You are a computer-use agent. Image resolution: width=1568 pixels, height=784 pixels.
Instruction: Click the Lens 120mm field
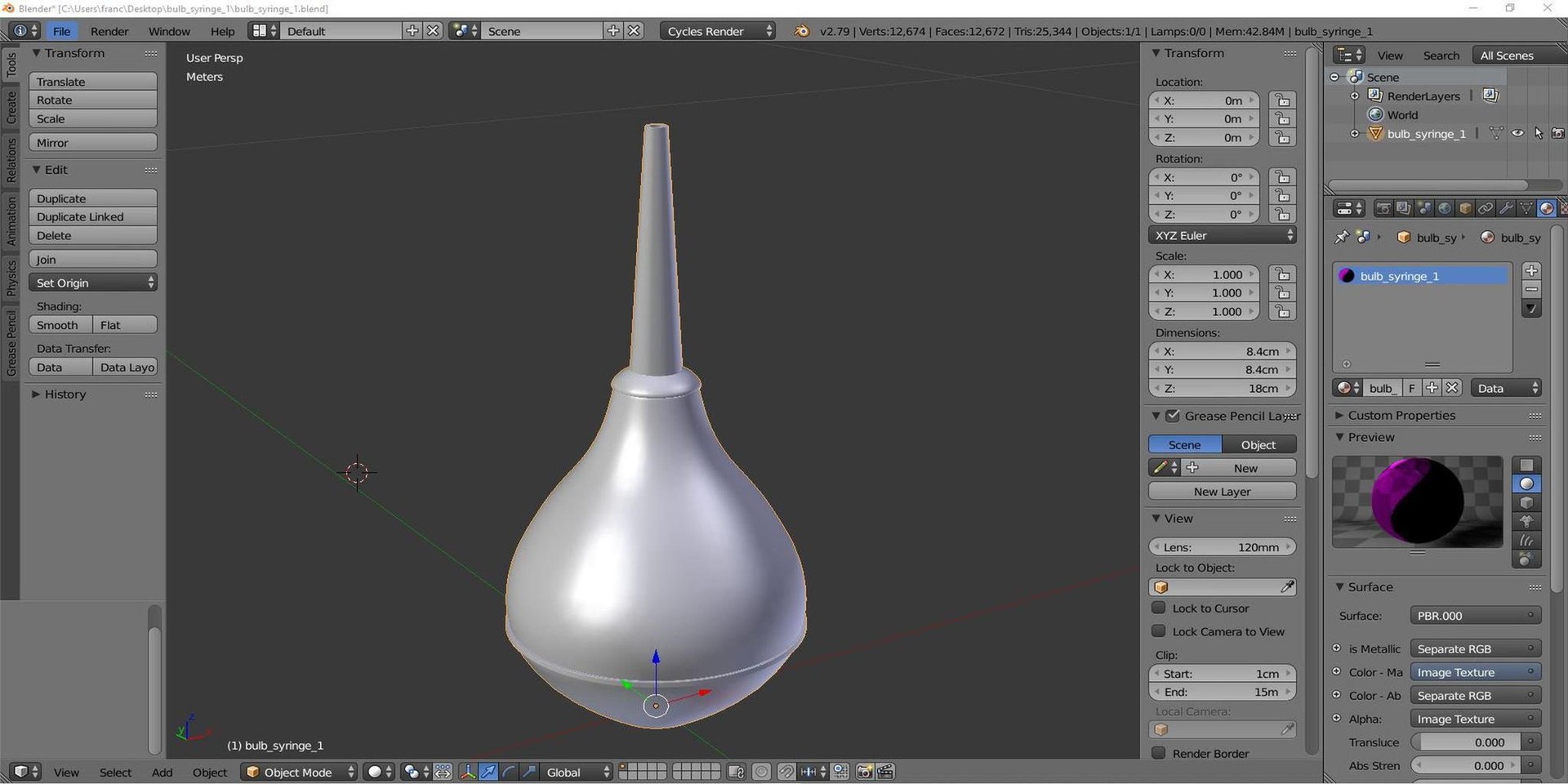pyautogui.click(x=1222, y=547)
